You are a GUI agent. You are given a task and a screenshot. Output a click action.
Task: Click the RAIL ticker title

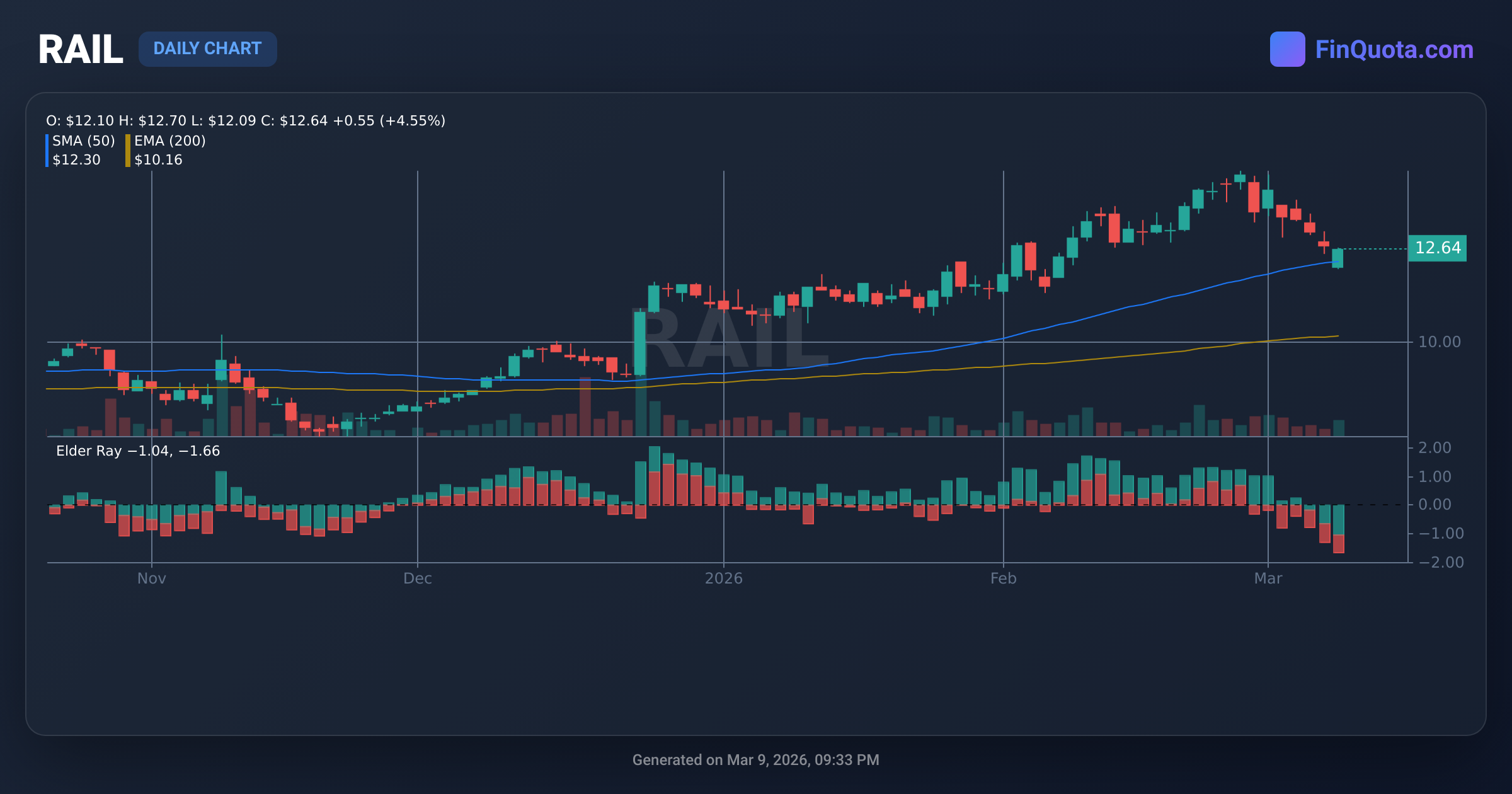click(x=80, y=49)
